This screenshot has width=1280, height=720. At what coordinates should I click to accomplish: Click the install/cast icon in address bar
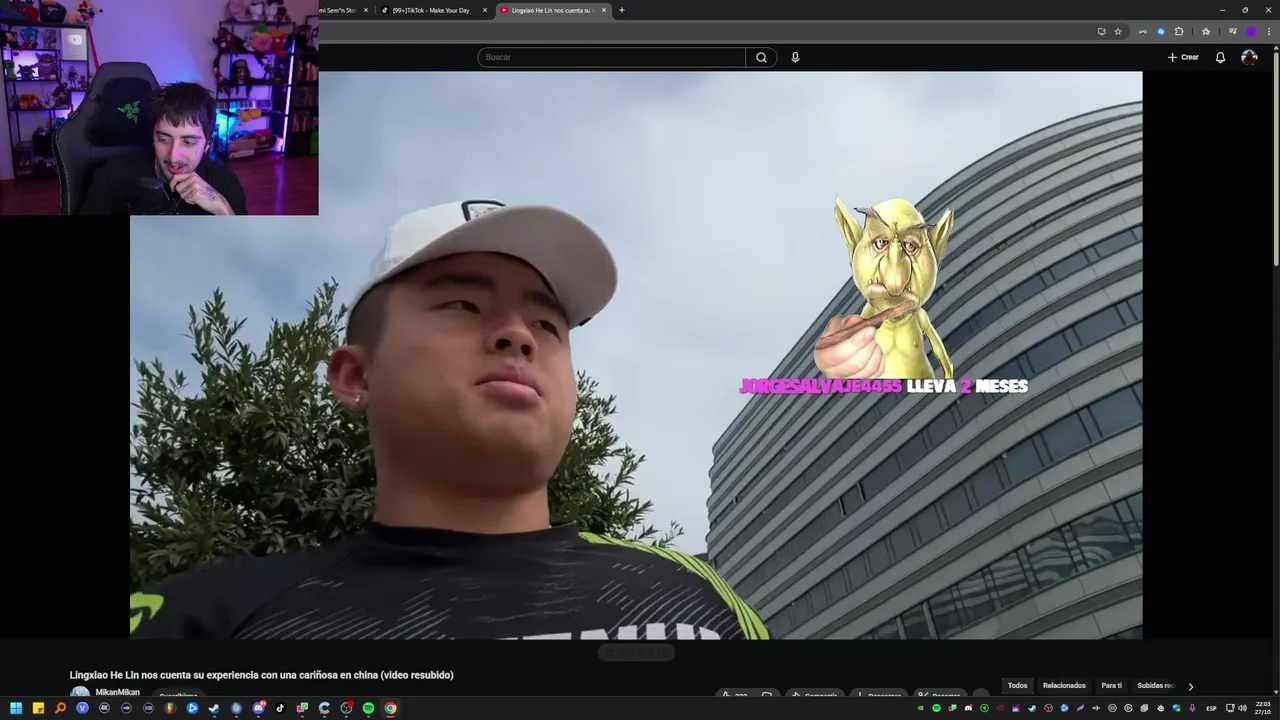1102,31
